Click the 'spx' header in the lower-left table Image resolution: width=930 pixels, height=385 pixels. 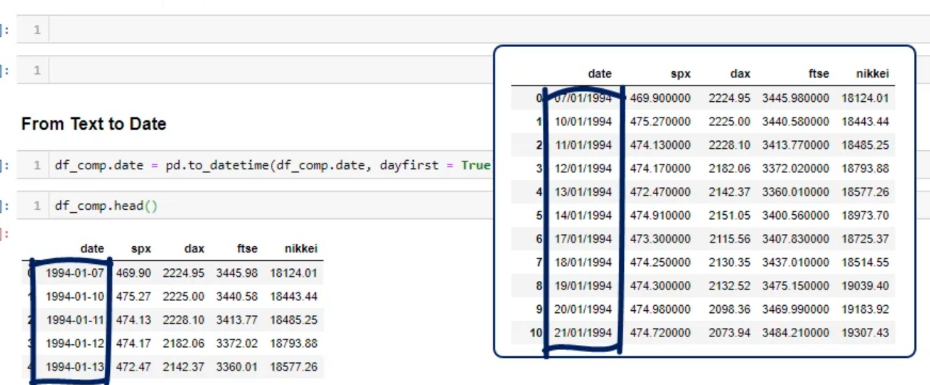point(141,249)
